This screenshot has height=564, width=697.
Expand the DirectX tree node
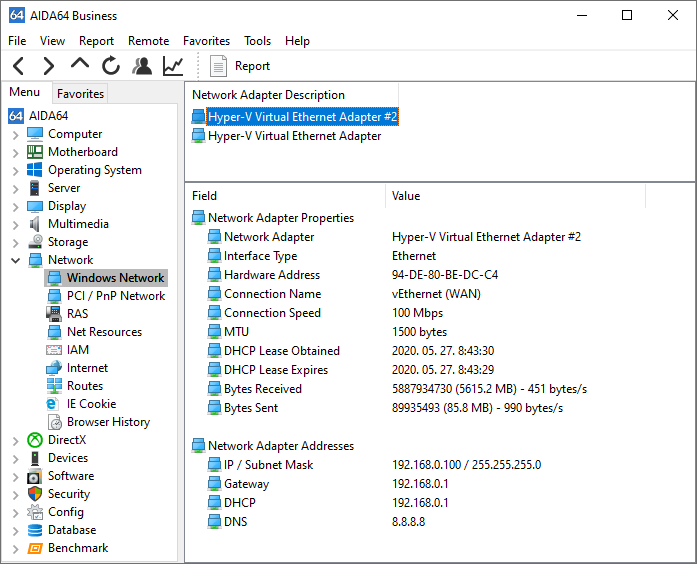tap(16, 441)
